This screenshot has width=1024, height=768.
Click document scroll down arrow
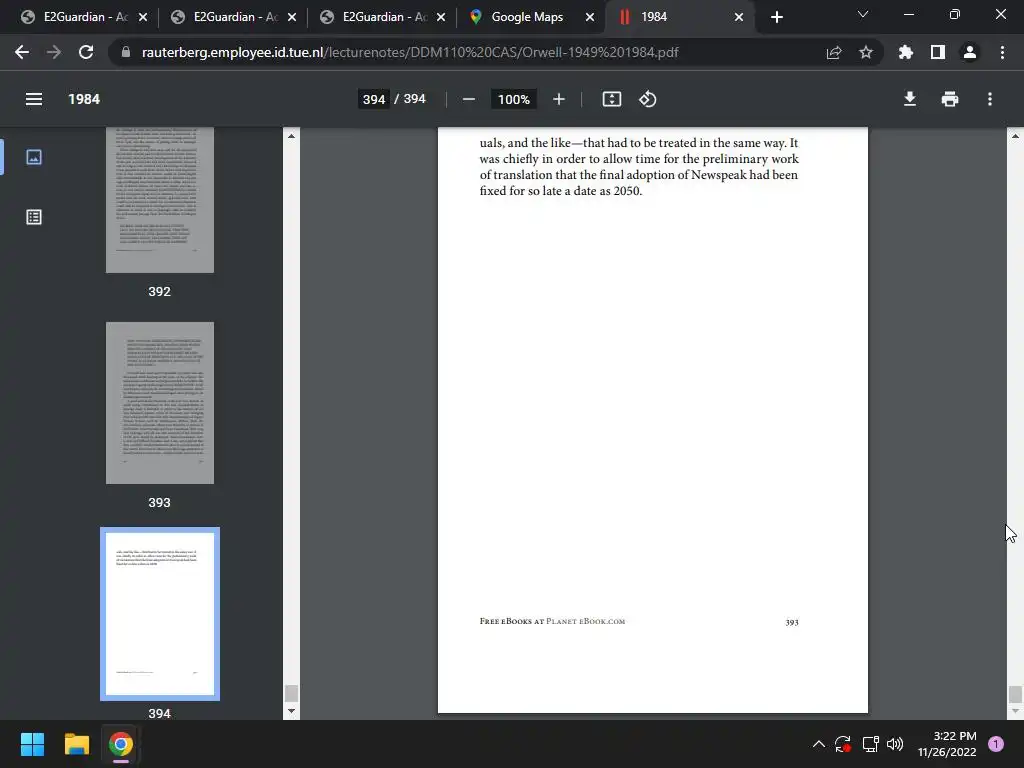1015,711
